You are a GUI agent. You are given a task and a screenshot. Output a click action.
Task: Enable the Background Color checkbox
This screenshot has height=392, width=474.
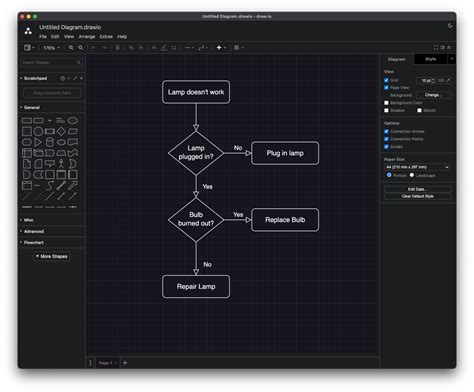pyautogui.click(x=386, y=103)
